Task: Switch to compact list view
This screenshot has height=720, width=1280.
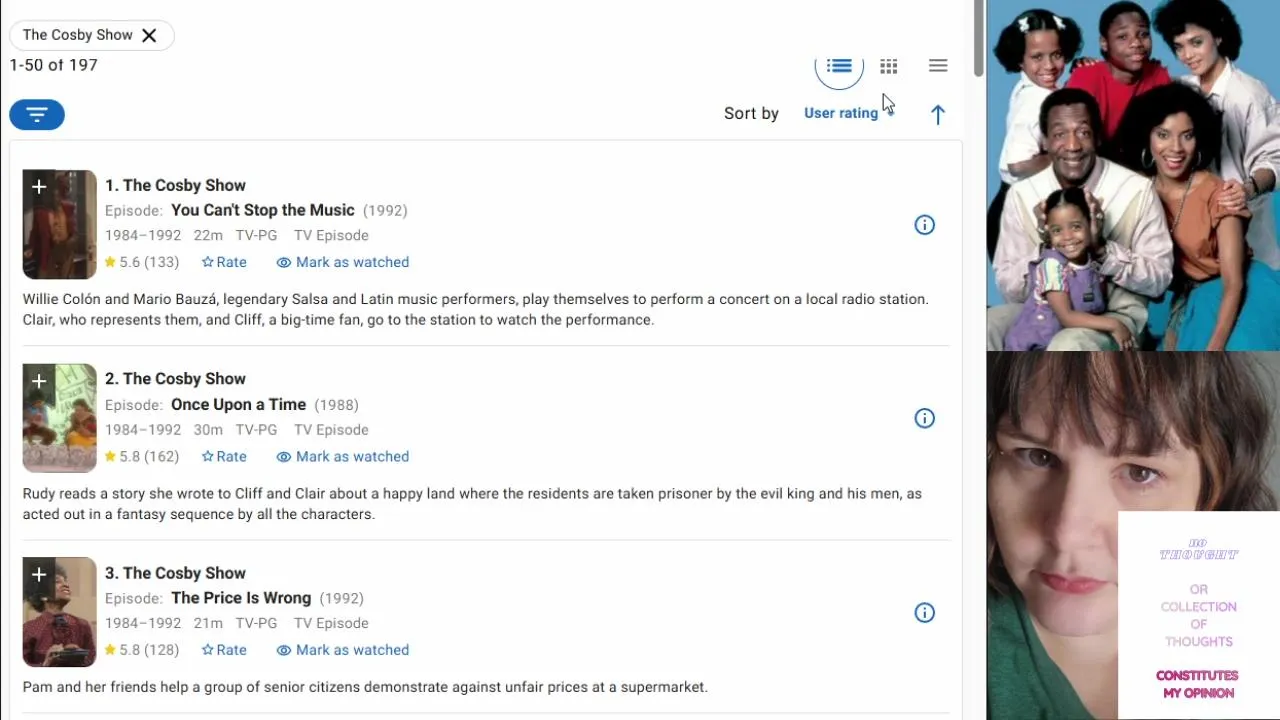Action: click(938, 66)
